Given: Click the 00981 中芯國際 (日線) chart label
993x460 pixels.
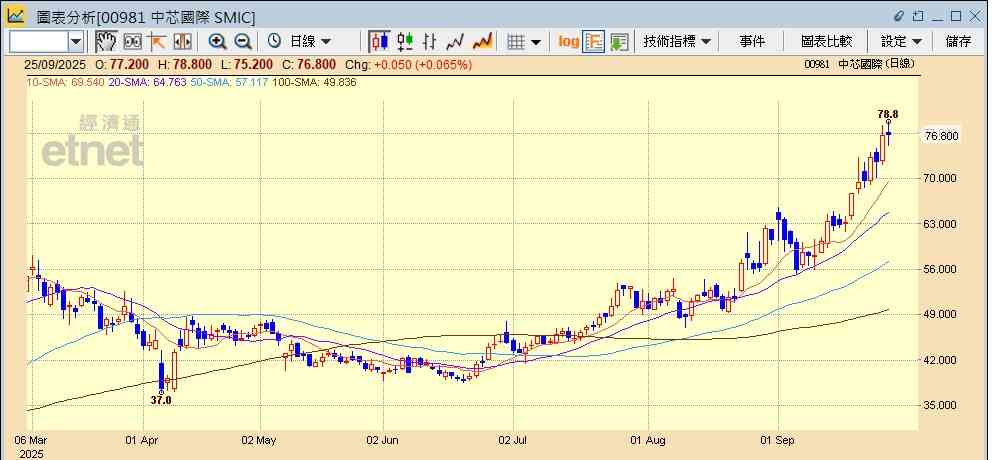Looking at the screenshot, I should click(x=859, y=63).
